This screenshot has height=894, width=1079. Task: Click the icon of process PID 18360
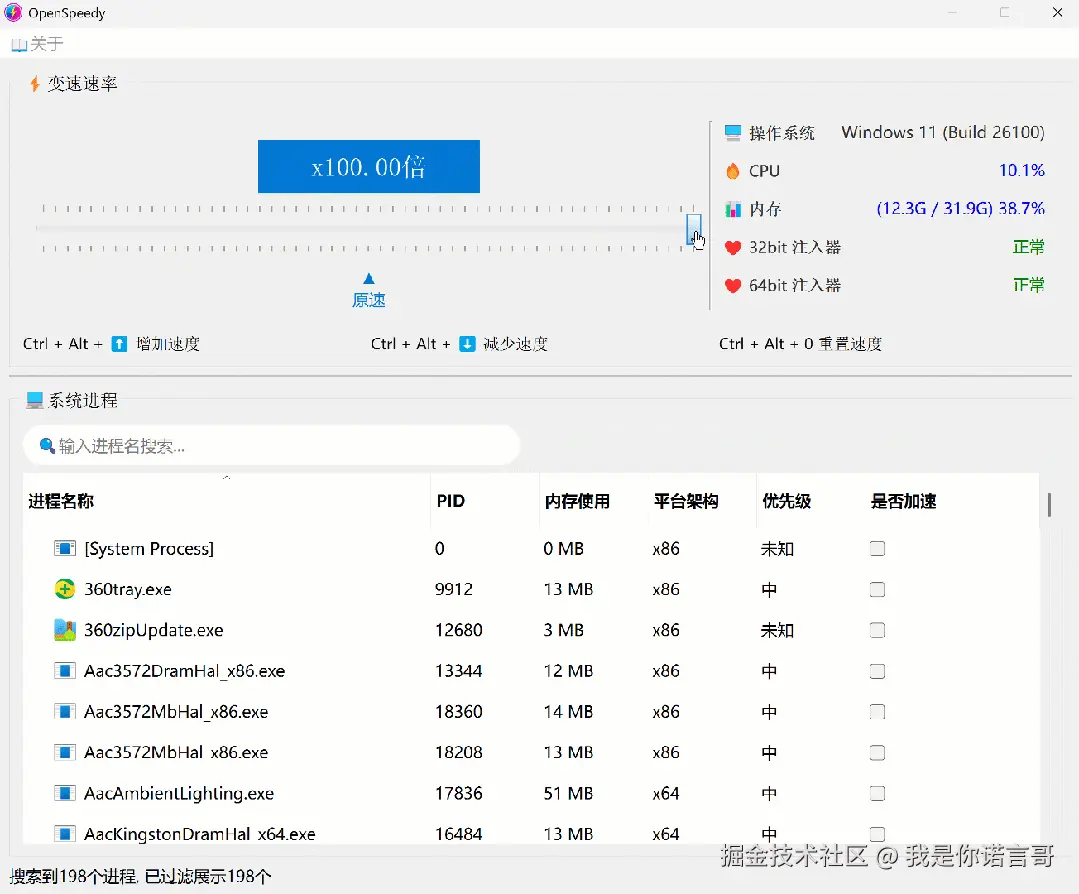[x=65, y=712]
